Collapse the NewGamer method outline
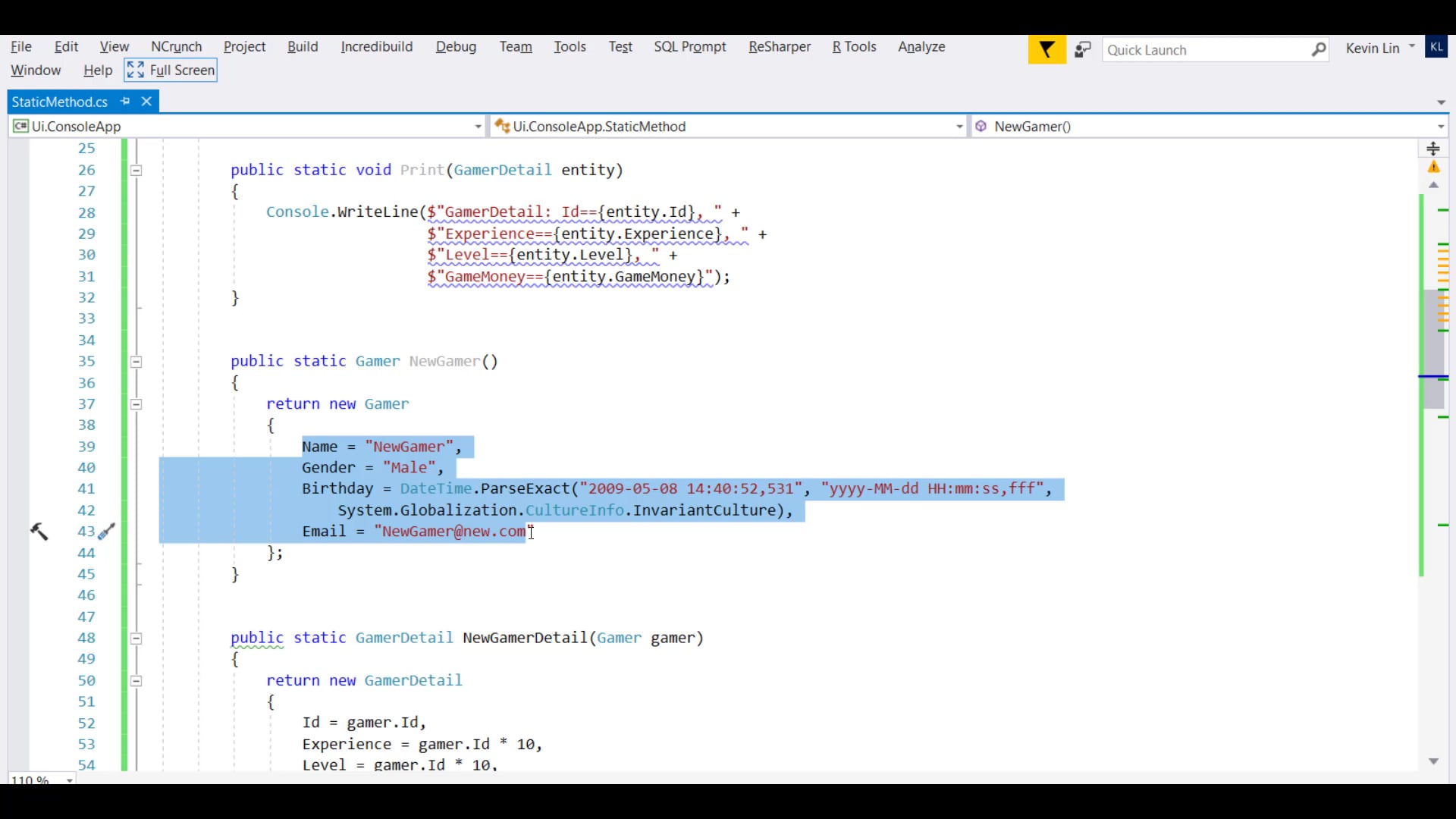The image size is (1456, 819). click(136, 362)
